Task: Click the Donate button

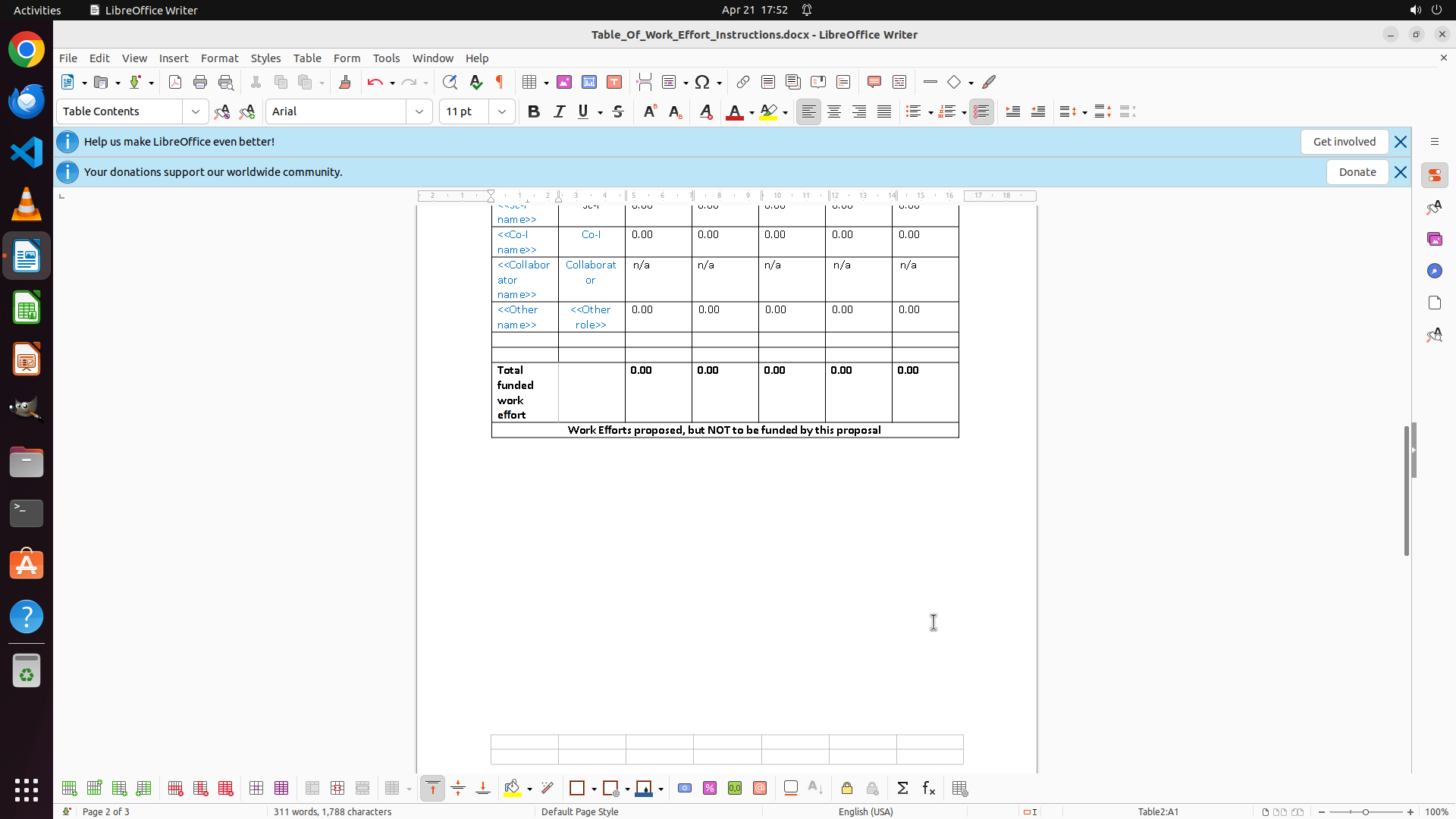Action: [x=1357, y=172]
